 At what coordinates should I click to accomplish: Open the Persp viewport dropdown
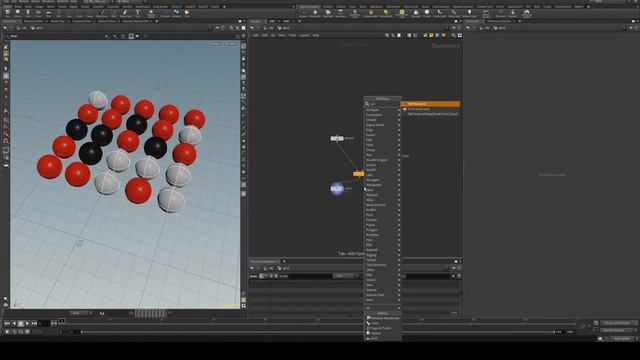click(x=215, y=44)
